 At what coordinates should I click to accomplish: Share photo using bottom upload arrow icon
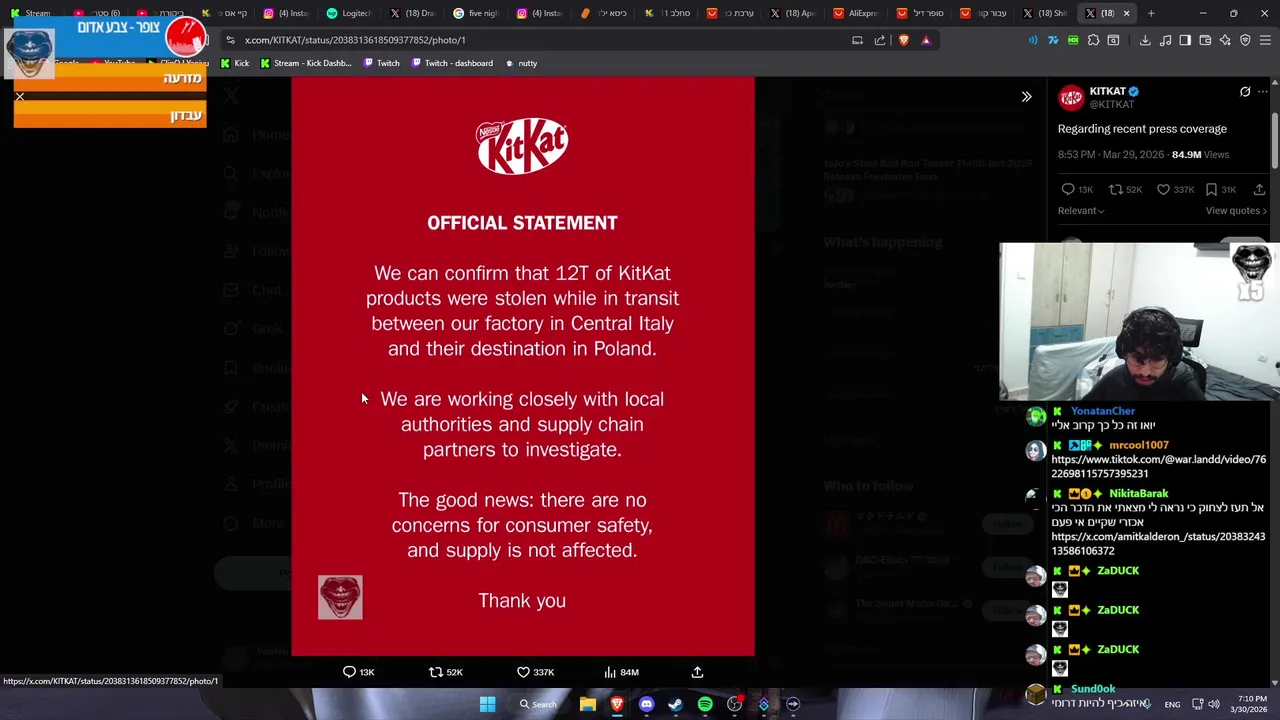pyautogui.click(x=697, y=672)
